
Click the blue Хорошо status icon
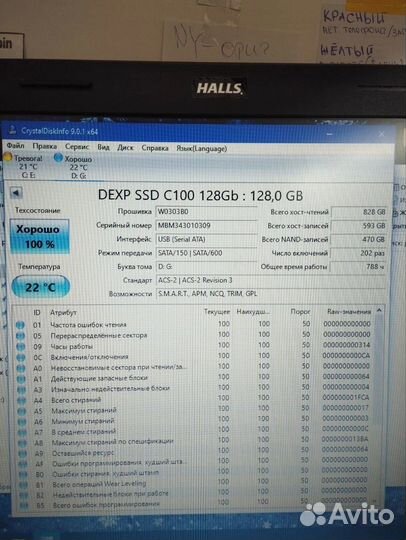58,158
